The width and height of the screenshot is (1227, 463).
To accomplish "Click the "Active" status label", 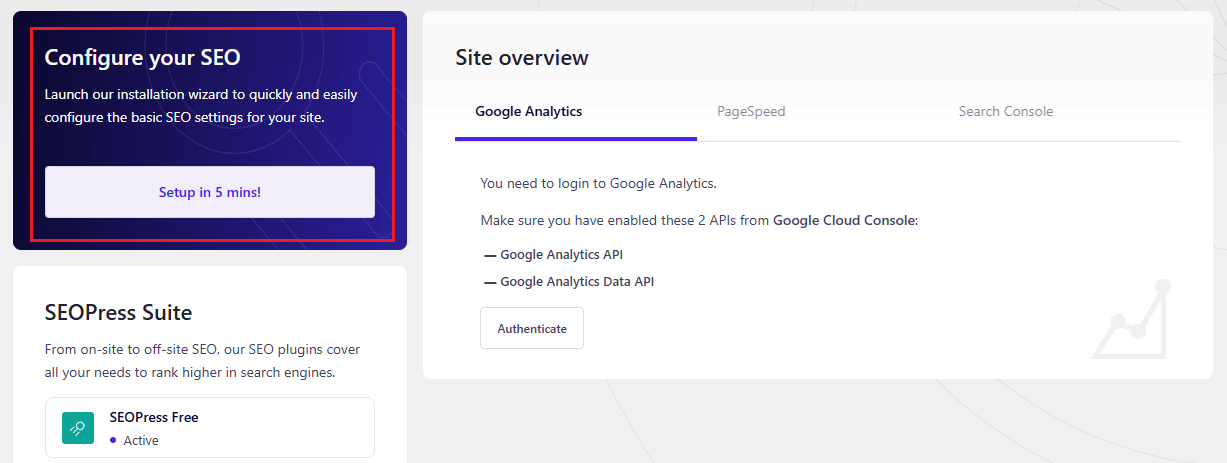I will 141,440.
